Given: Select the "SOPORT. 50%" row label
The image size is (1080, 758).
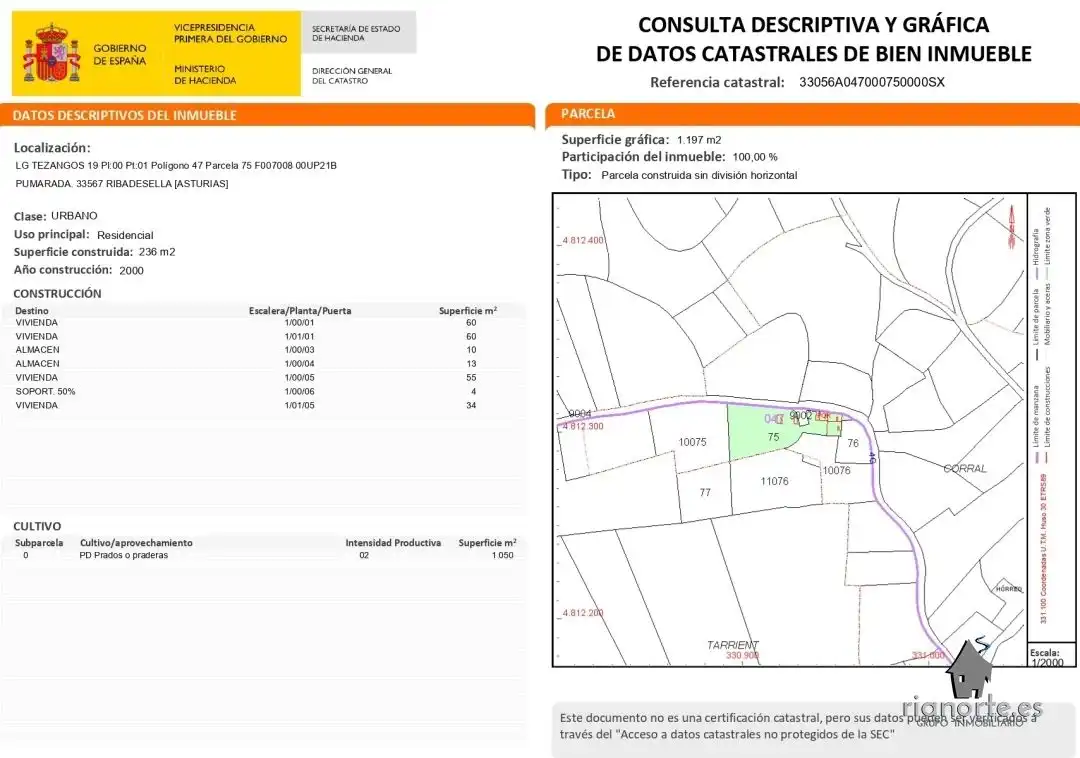Looking at the screenshot, I should [x=45, y=391].
